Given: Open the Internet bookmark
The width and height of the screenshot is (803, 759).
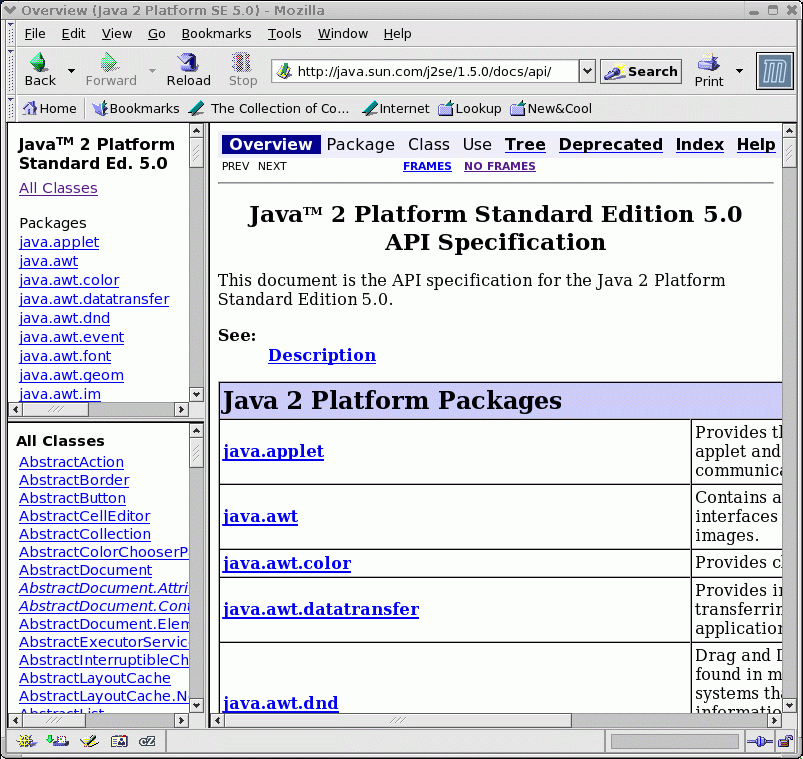Looking at the screenshot, I should (395, 109).
